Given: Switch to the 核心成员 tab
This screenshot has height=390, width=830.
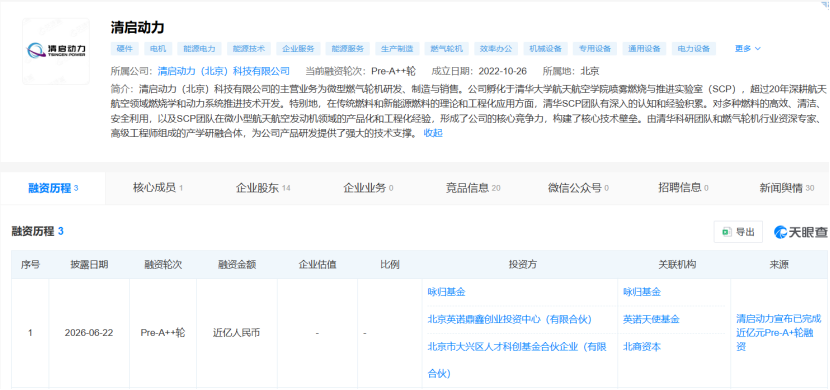Looking at the screenshot, I should tap(158, 187).
